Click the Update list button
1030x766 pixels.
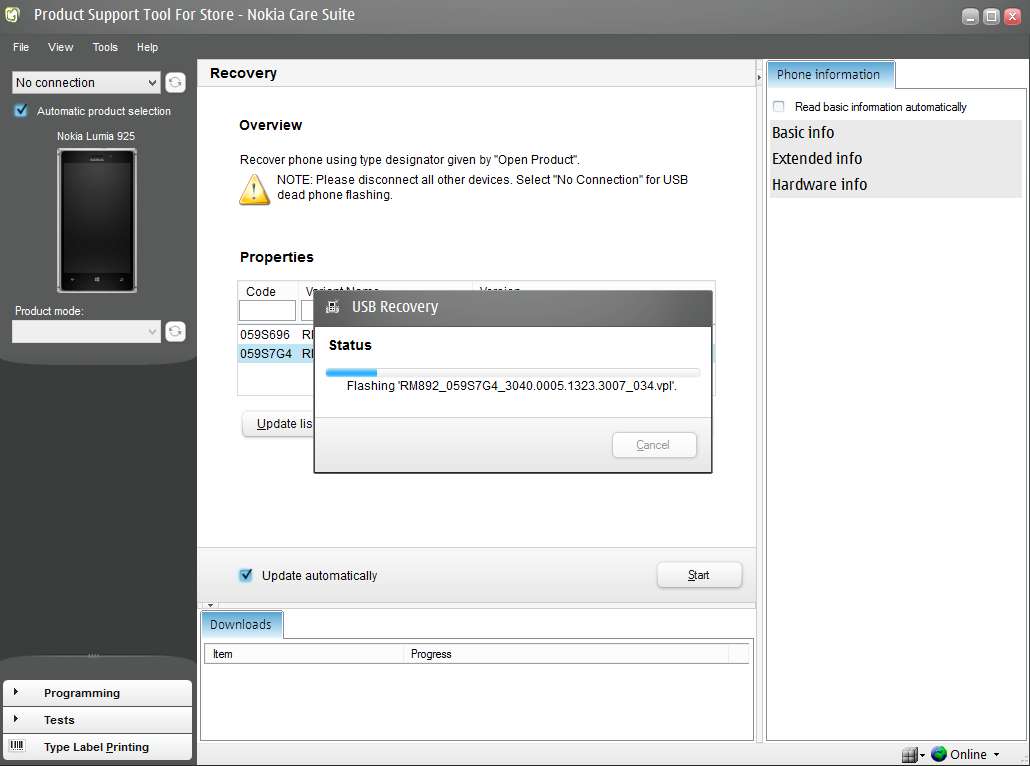click(x=279, y=424)
